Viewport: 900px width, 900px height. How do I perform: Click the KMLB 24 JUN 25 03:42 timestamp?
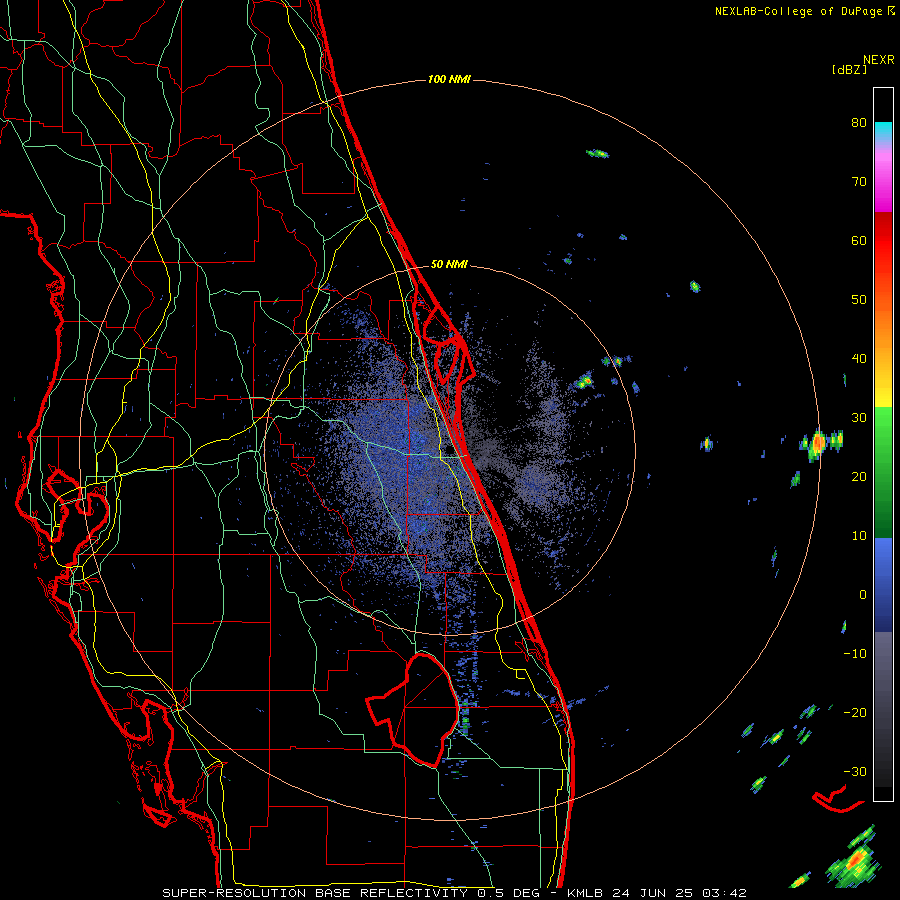657,893
